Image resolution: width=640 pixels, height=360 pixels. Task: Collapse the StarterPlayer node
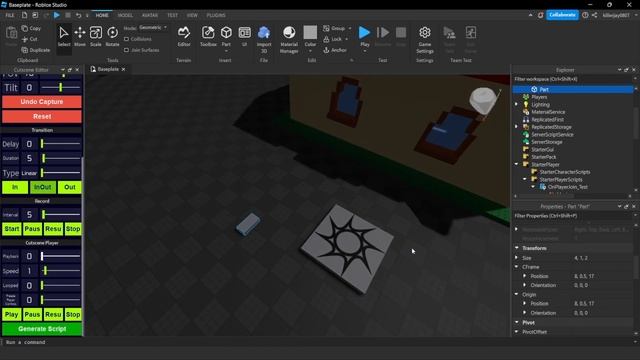516,164
